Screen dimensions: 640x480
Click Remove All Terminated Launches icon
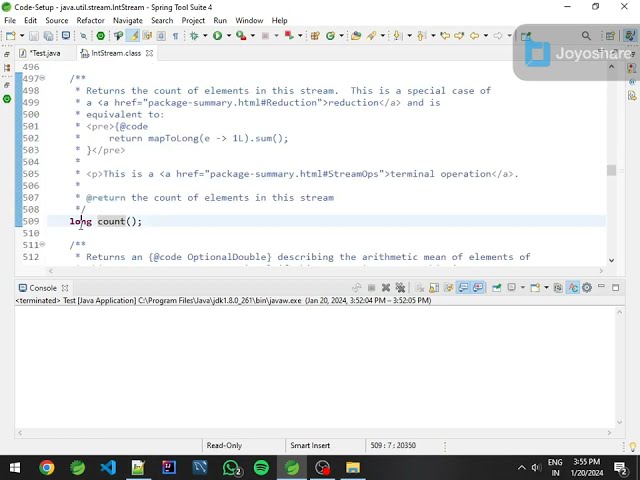pos(400,288)
